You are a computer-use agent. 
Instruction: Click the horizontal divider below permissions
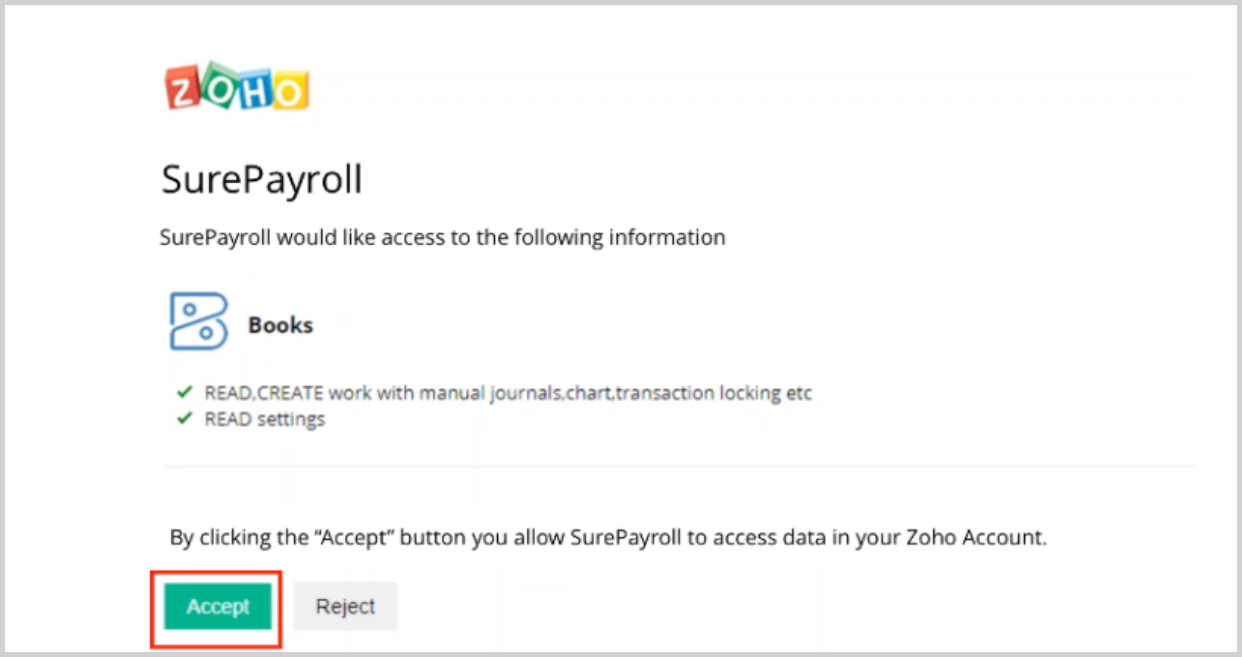coord(680,466)
